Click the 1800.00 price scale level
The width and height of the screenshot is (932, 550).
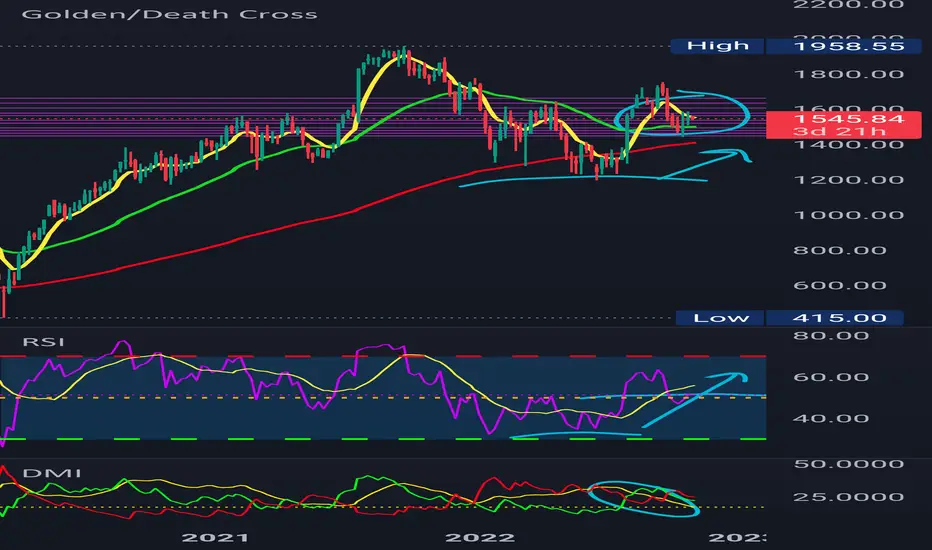[849, 74]
